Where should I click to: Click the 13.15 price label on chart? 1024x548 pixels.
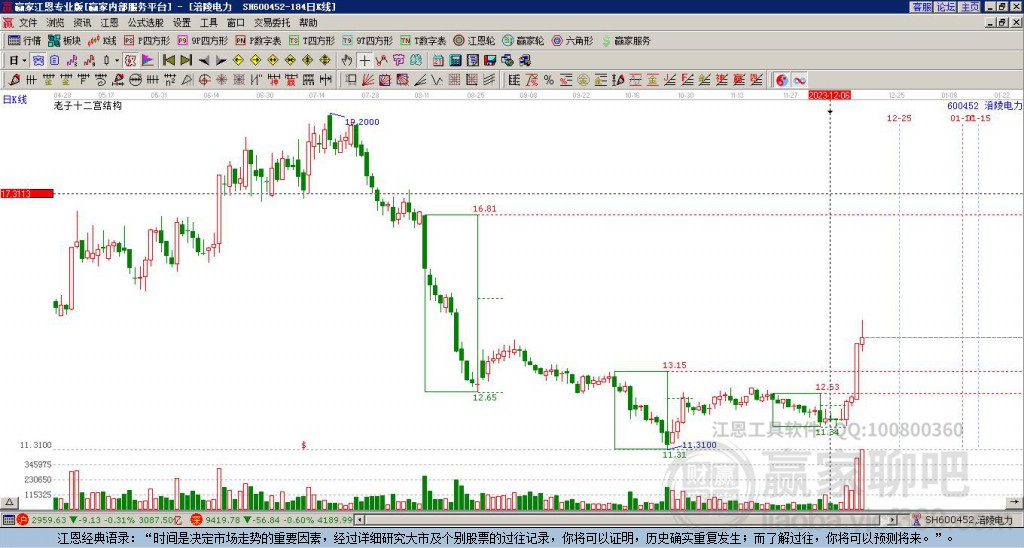pos(675,365)
